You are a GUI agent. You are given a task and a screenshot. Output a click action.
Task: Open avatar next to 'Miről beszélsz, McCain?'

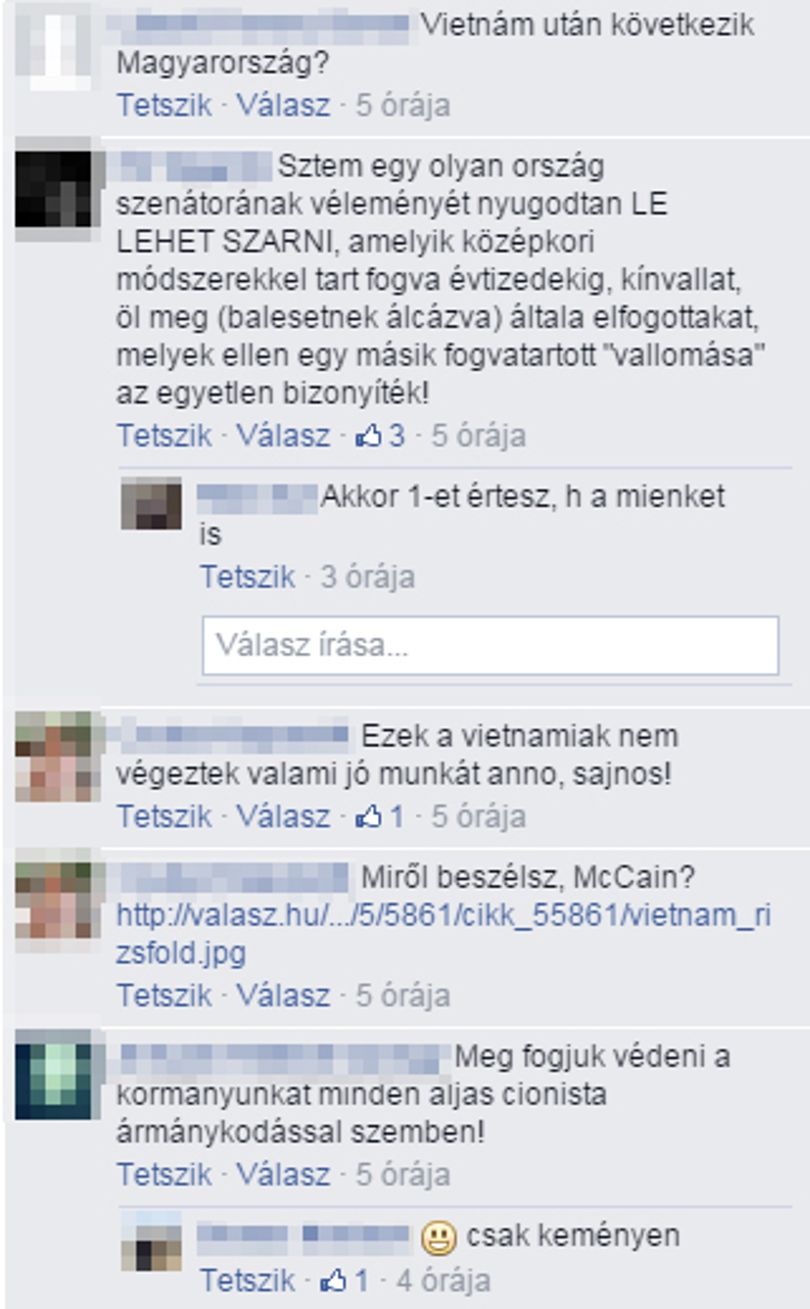point(53,901)
